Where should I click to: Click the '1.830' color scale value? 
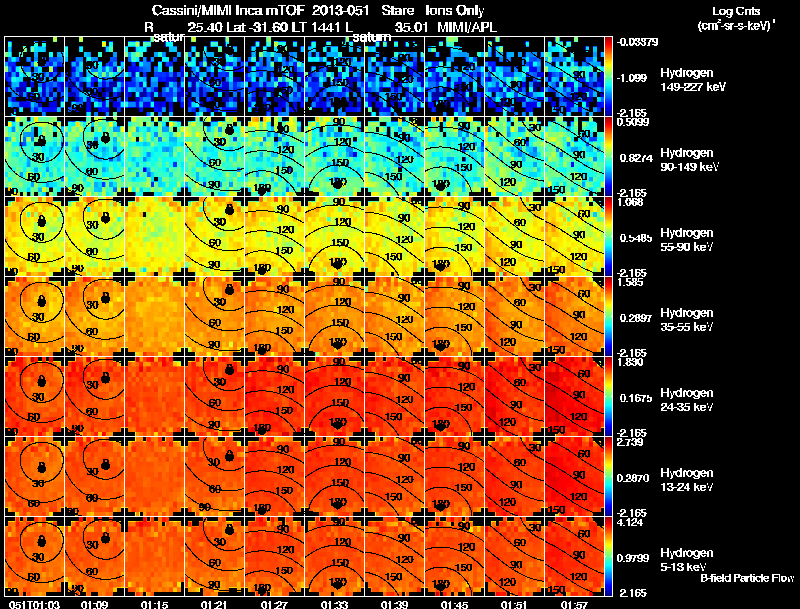point(630,362)
